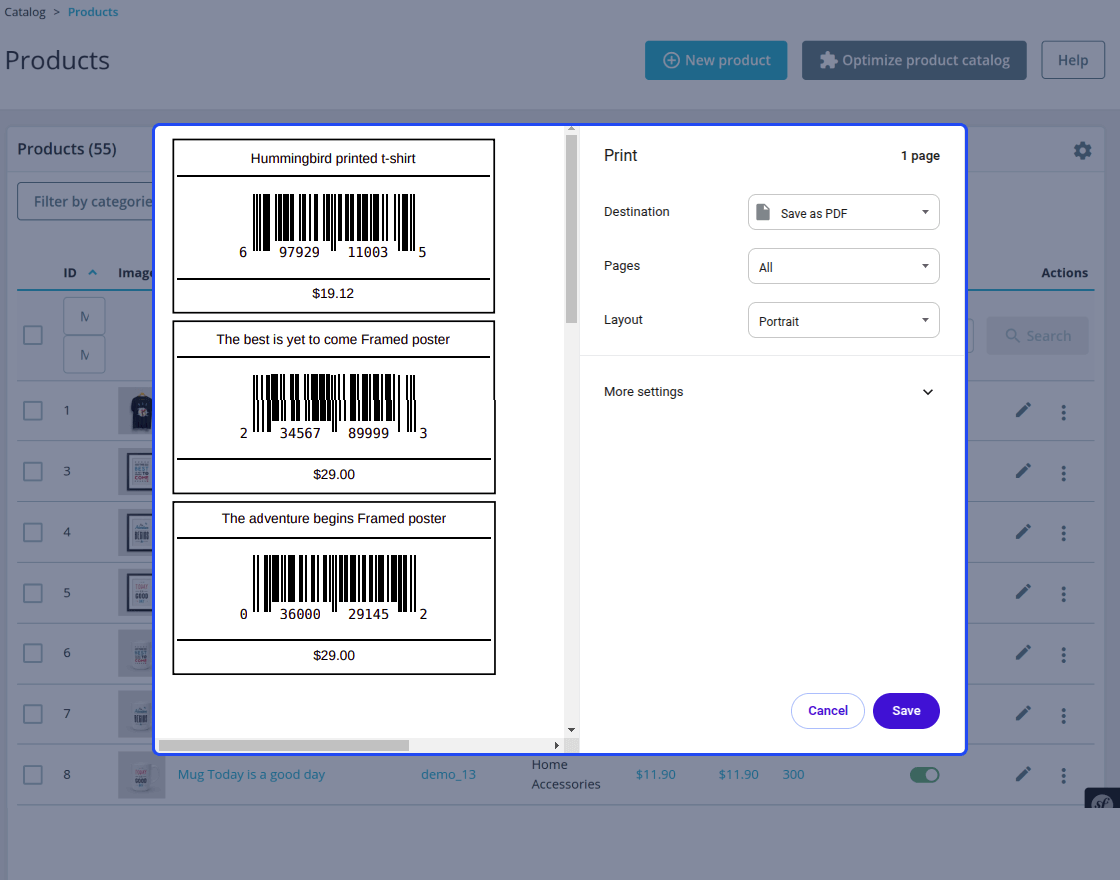Click Hummingbird printed t-shirt label in preview

click(x=333, y=159)
